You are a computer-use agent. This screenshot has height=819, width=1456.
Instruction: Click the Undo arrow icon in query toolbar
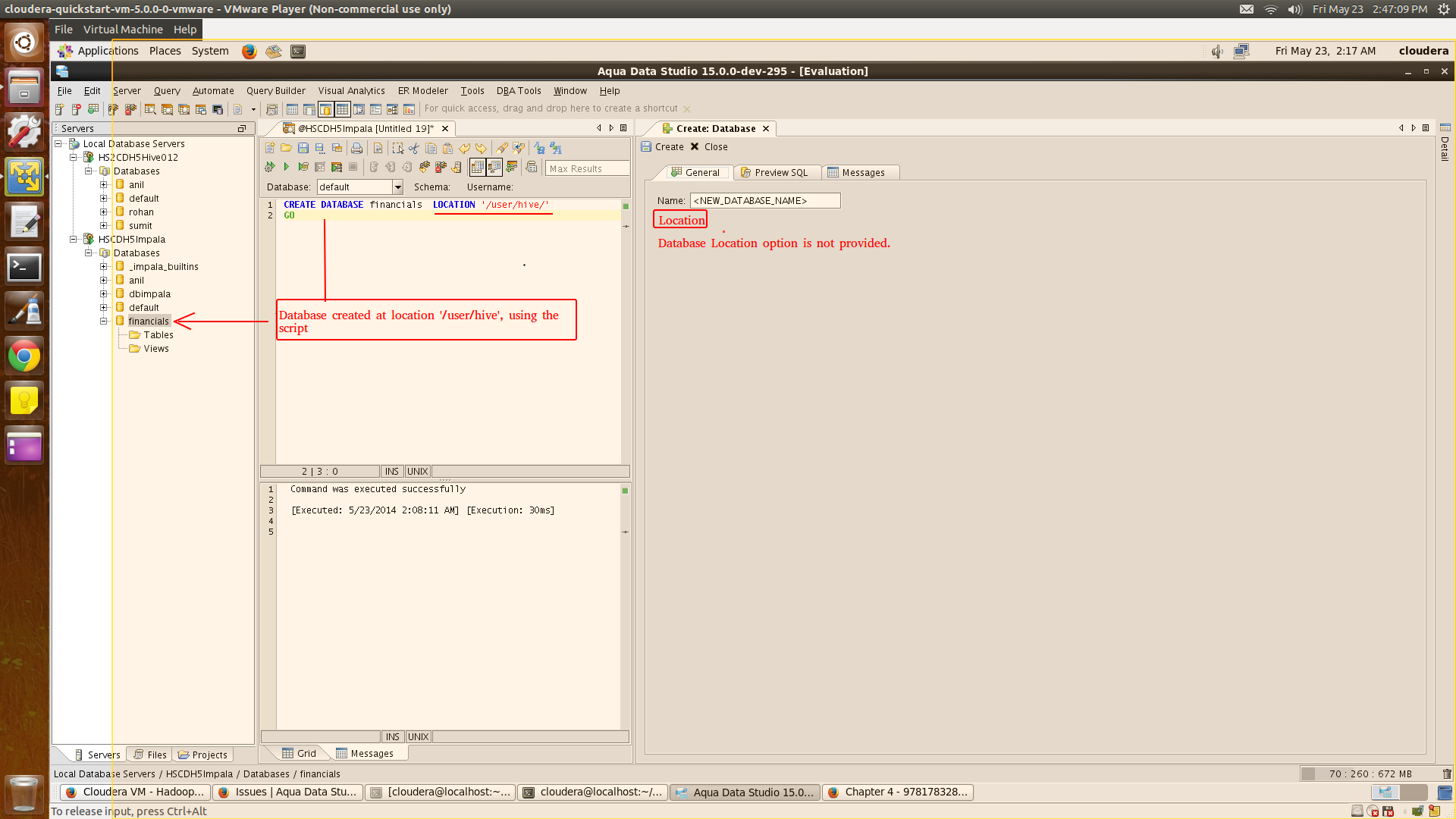click(x=464, y=148)
